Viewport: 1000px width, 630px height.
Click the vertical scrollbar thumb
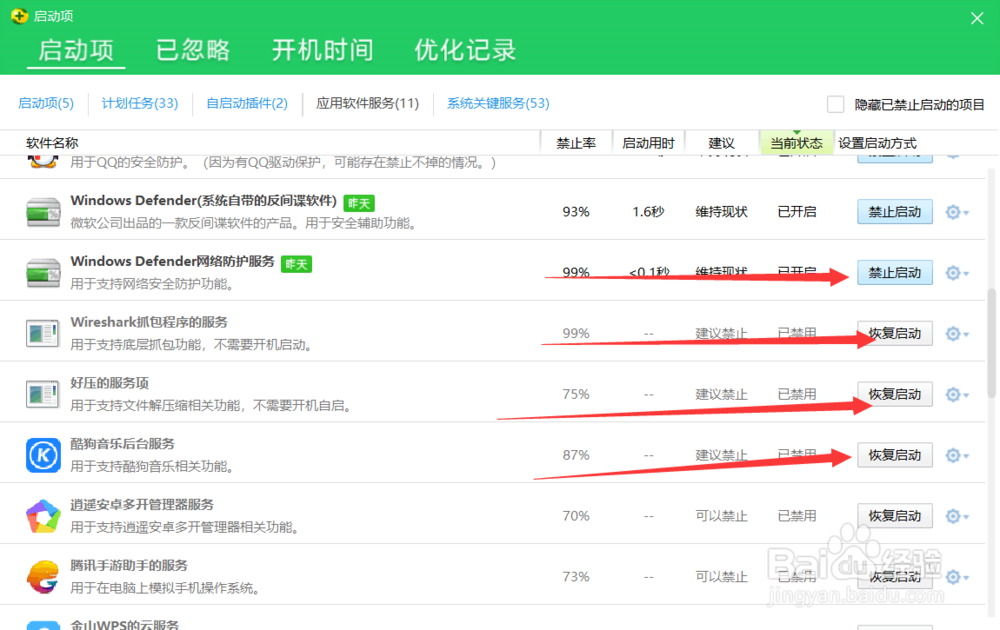992,343
